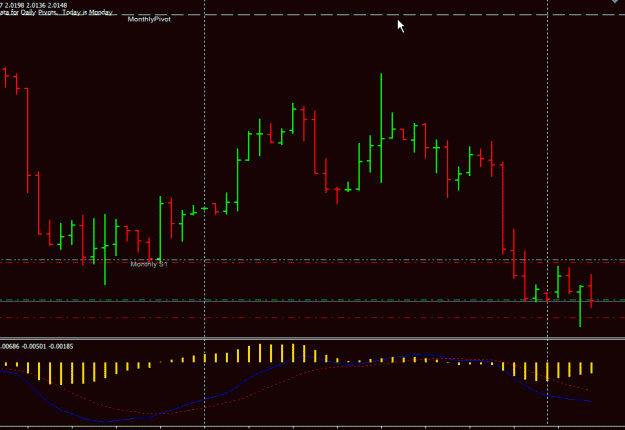Click the -0.00185 indicator value
Image resolution: width=625 pixels, height=430 pixels.
(61, 347)
